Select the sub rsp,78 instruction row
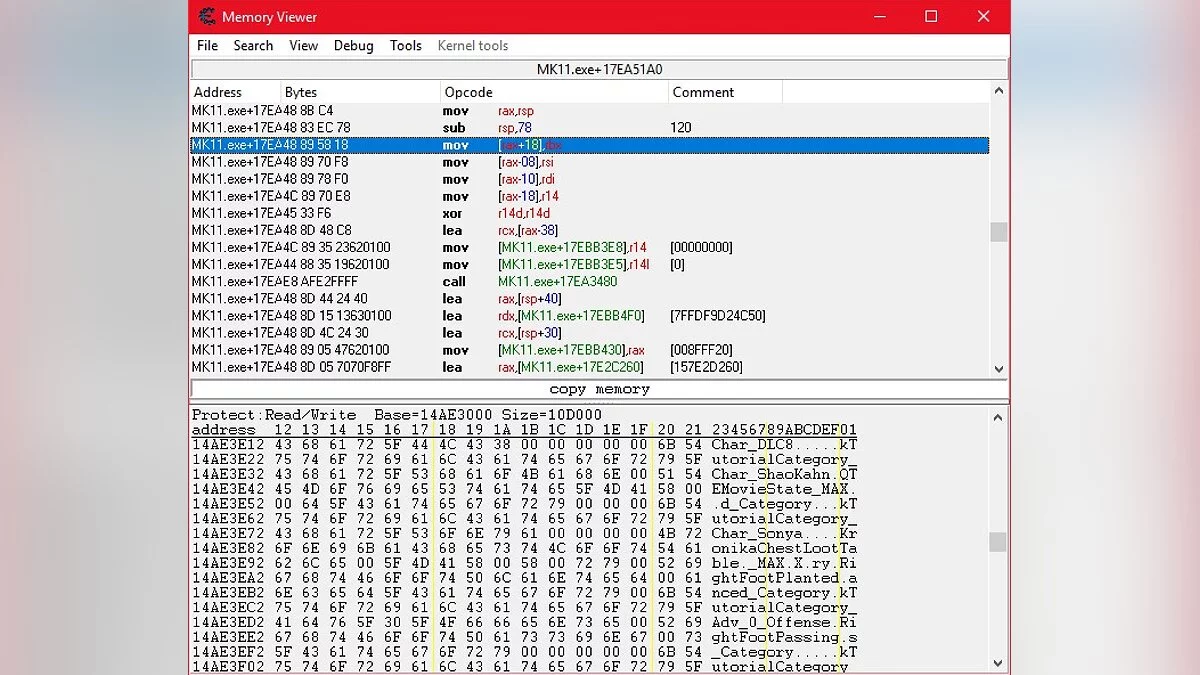Screen dimensions: 1200x675 pyautogui.click(x=588, y=128)
